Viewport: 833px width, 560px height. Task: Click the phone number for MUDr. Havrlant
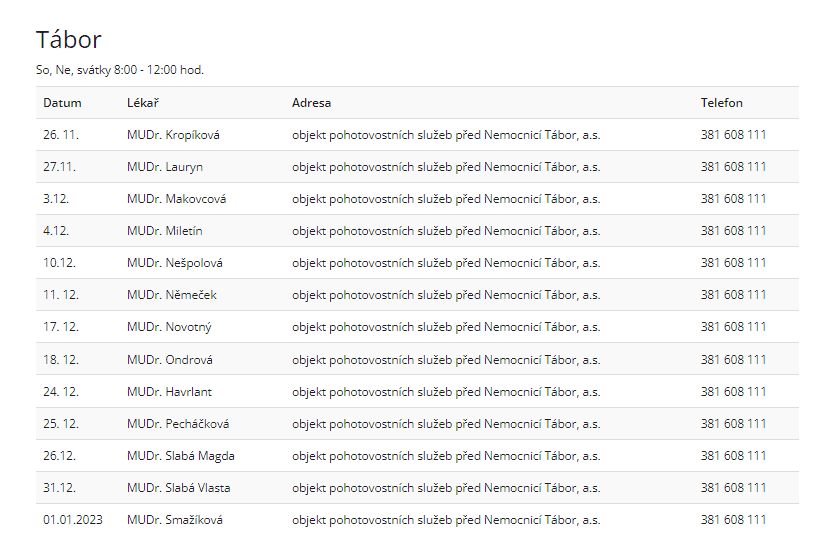click(x=733, y=392)
